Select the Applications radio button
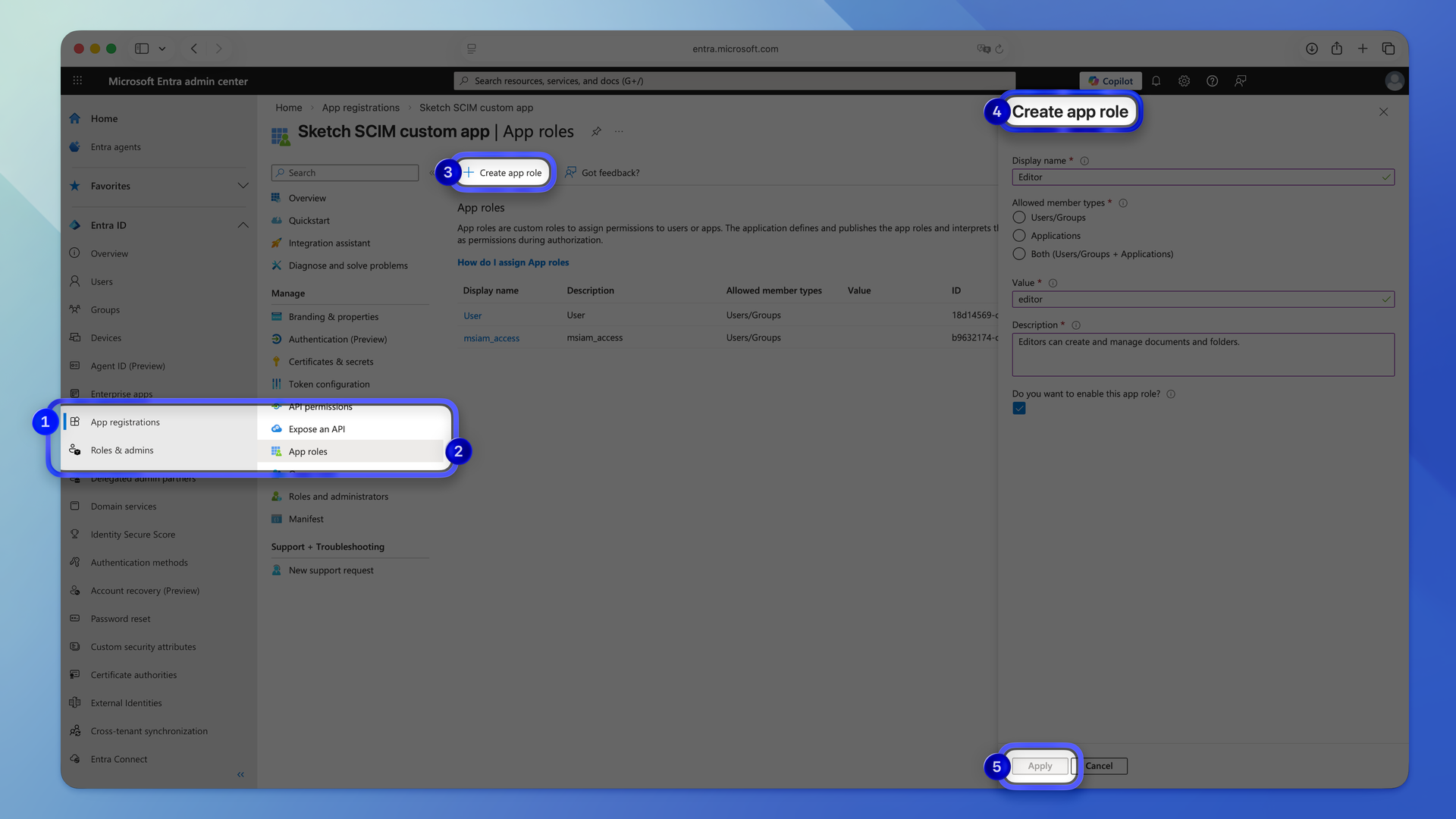The width and height of the screenshot is (1456, 819). coord(1019,236)
